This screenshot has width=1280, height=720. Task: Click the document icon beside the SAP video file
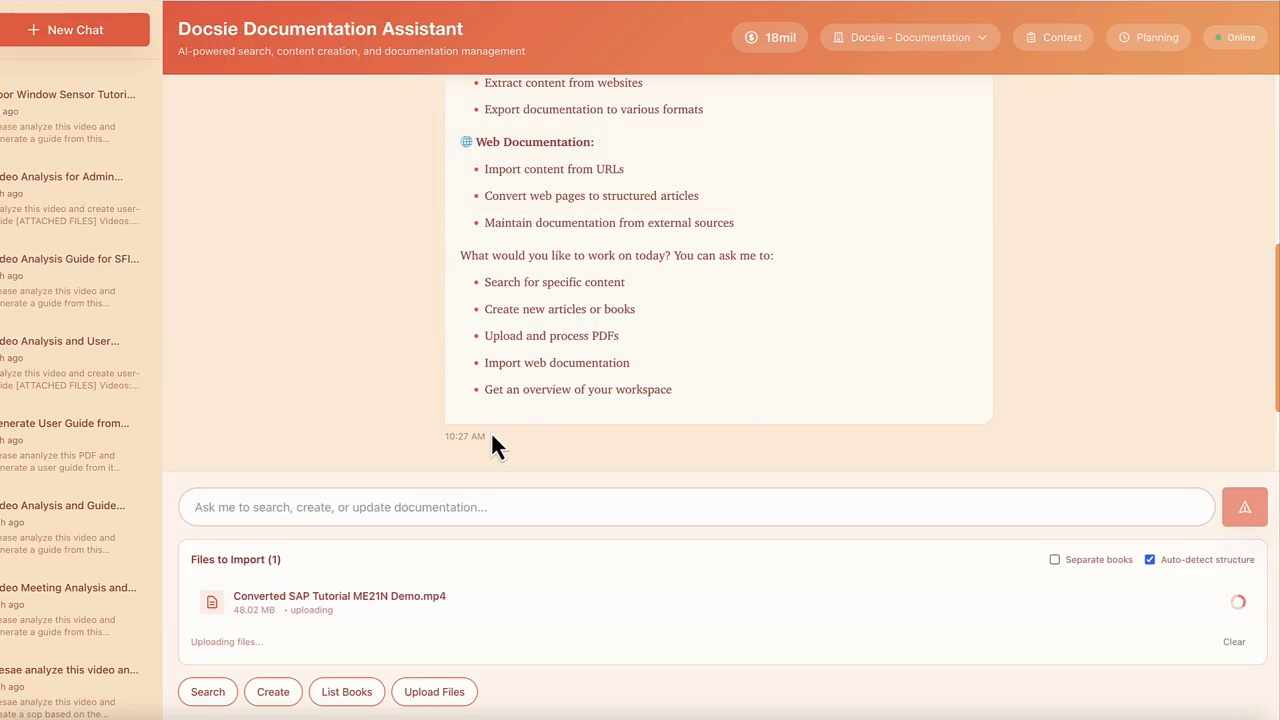[x=212, y=601]
